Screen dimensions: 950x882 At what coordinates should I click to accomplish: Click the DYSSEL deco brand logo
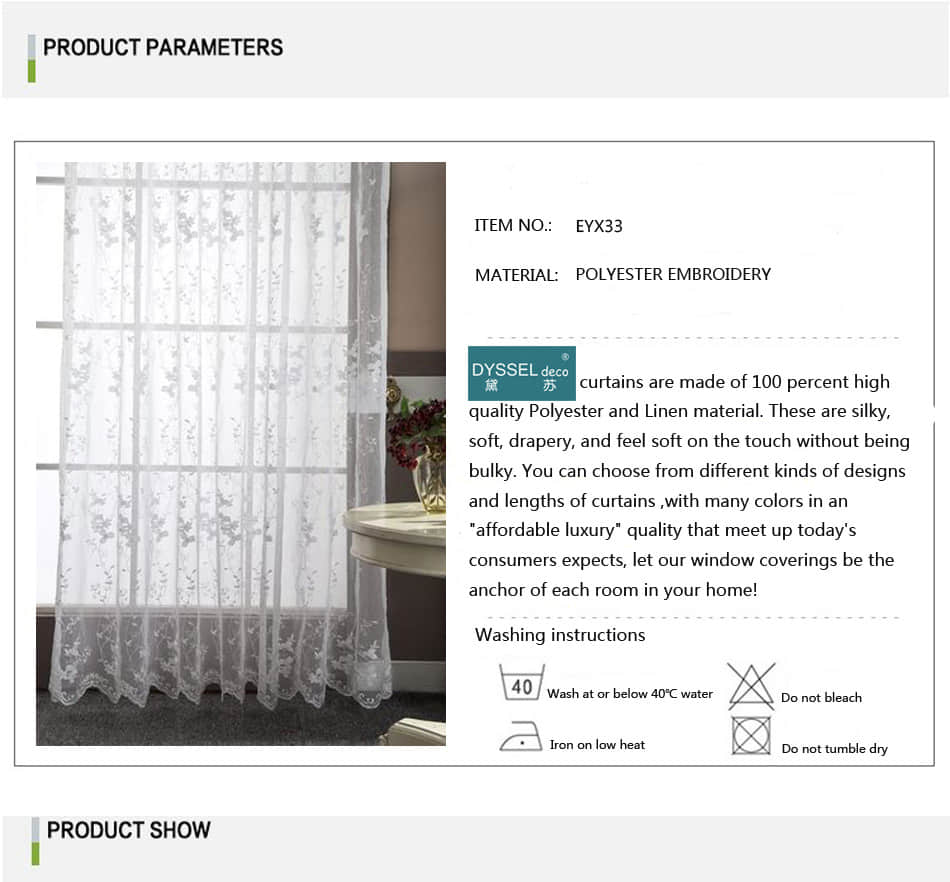coord(522,373)
